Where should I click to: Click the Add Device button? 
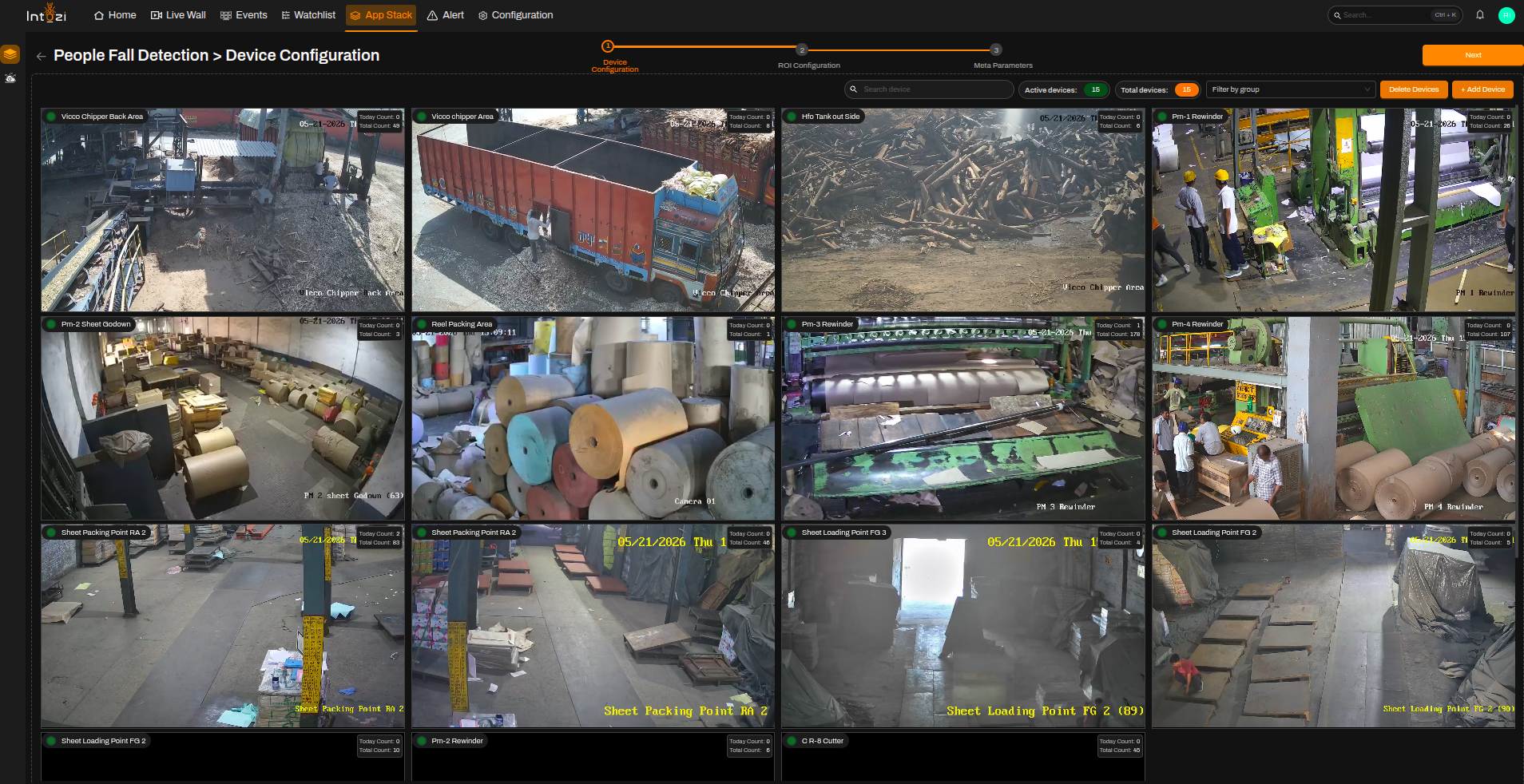(1482, 89)
